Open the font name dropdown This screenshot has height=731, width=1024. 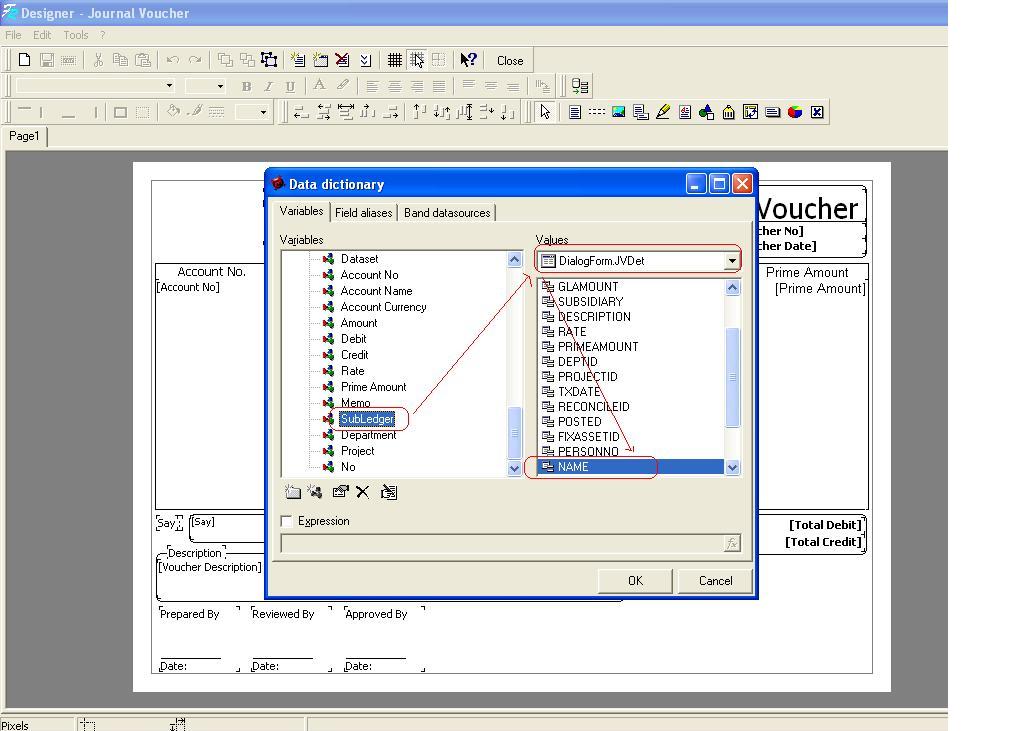[169, 86]
